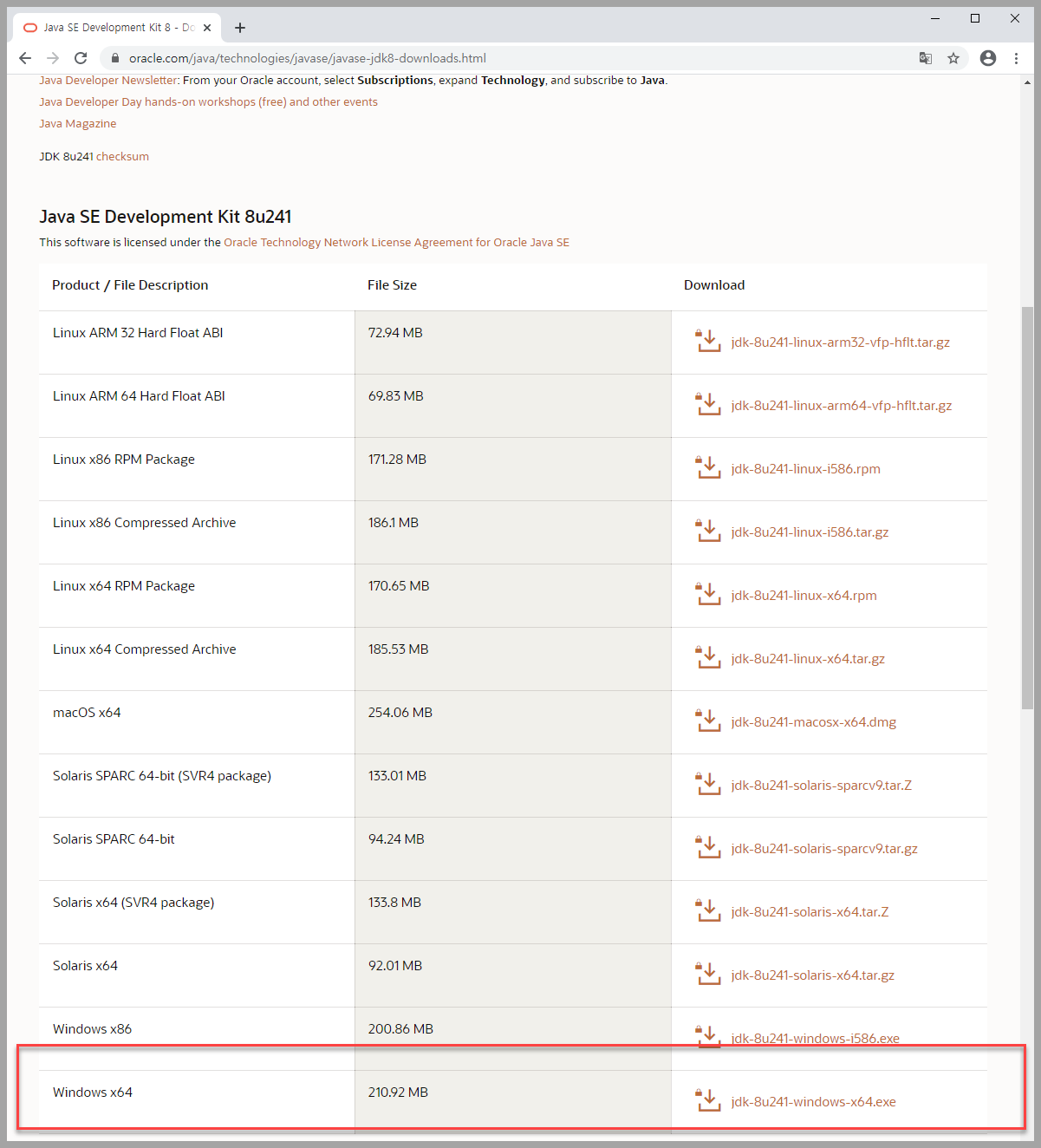Download jdk-8u241-linux-i586.tar.gz link

tap(810, 532)
